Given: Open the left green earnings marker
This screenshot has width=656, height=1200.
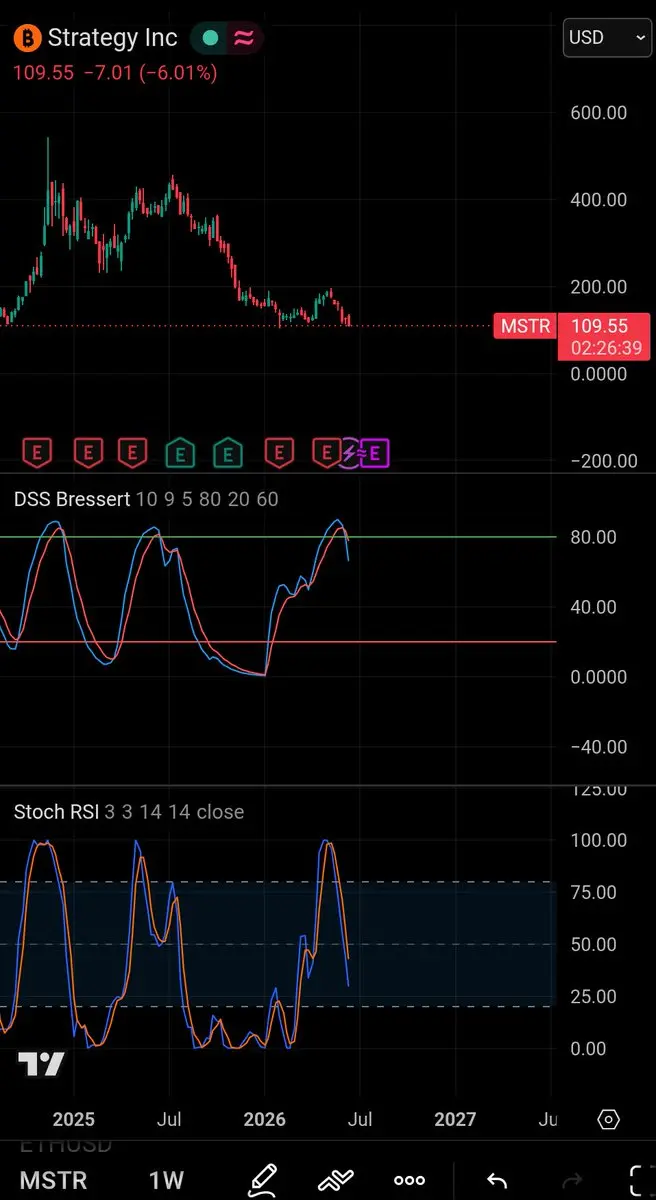Looking at the screenshot, I should pyautogui.click(x=180, y=453).
